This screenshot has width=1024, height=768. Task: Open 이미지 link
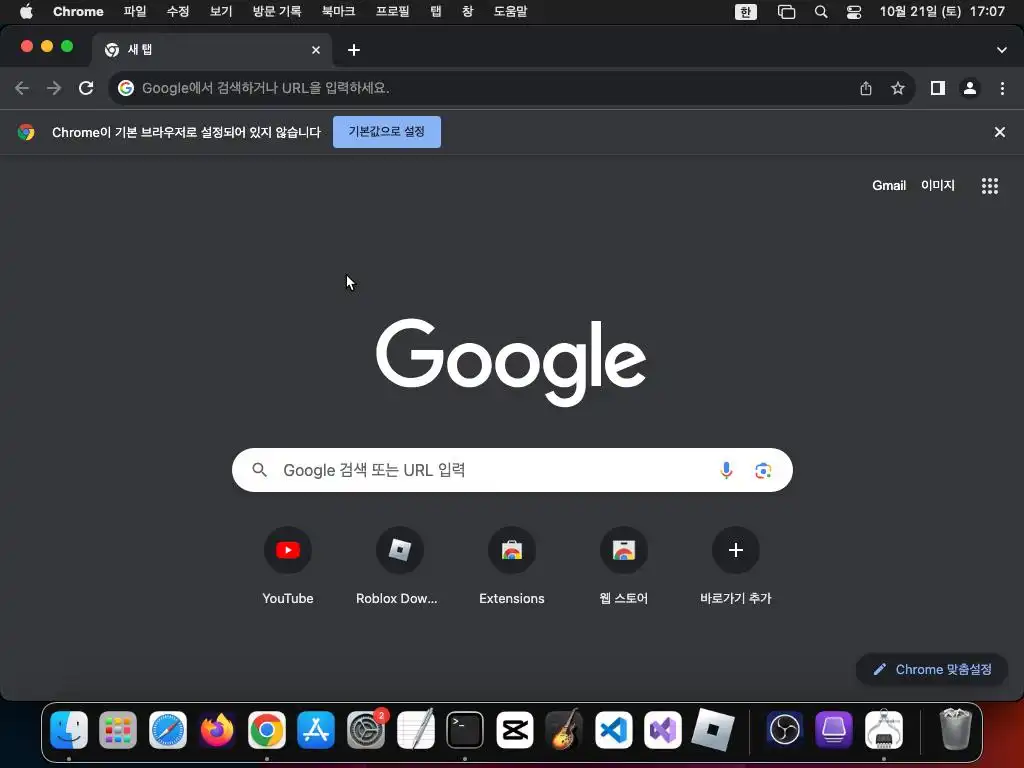click(938, 185)
